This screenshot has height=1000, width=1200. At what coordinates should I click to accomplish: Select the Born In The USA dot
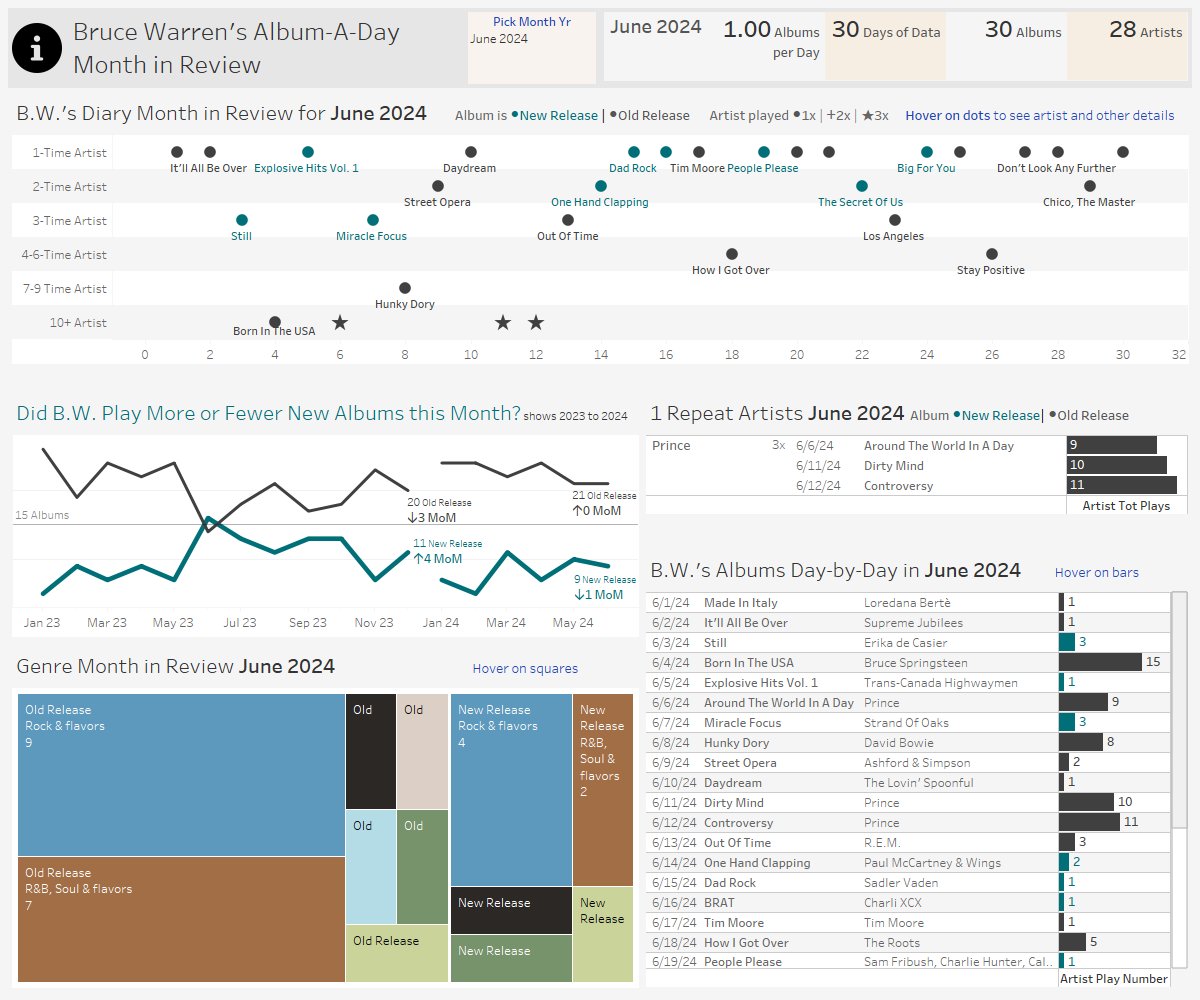point(275,322)
